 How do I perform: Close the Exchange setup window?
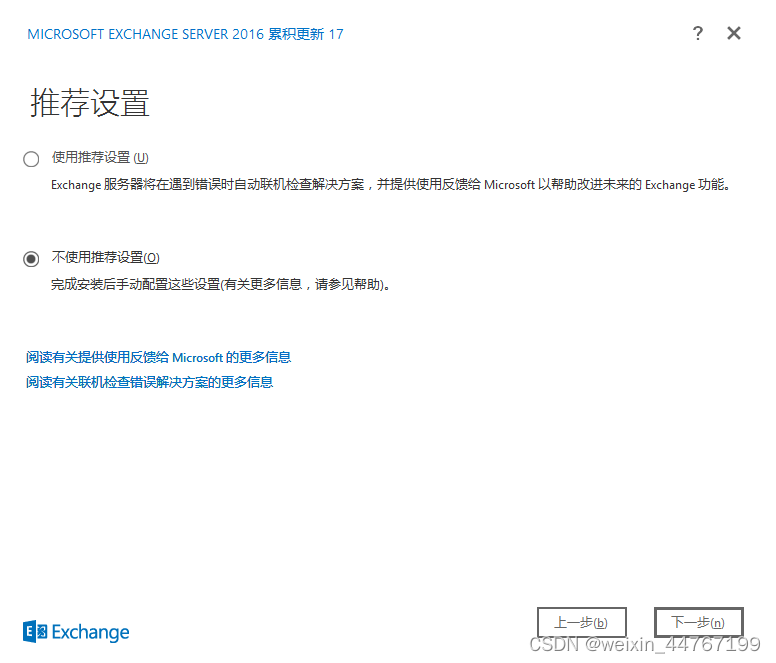click(734, 33)
